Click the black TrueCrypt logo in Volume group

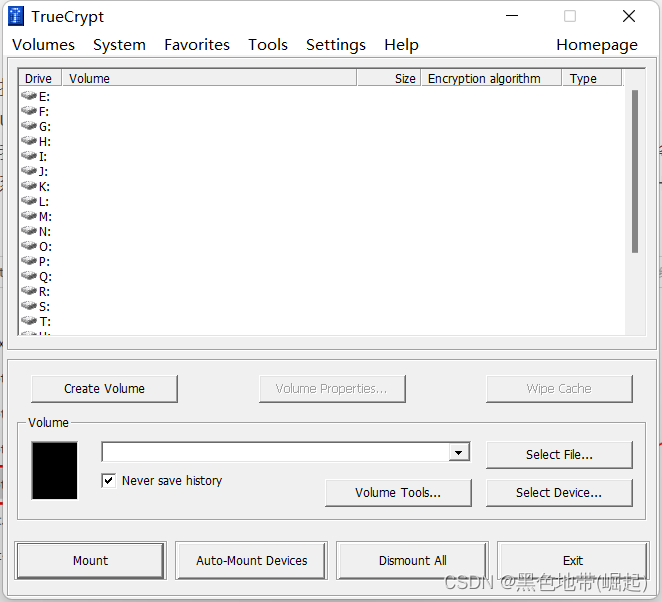pyautogui.click(x=54, y=471)
